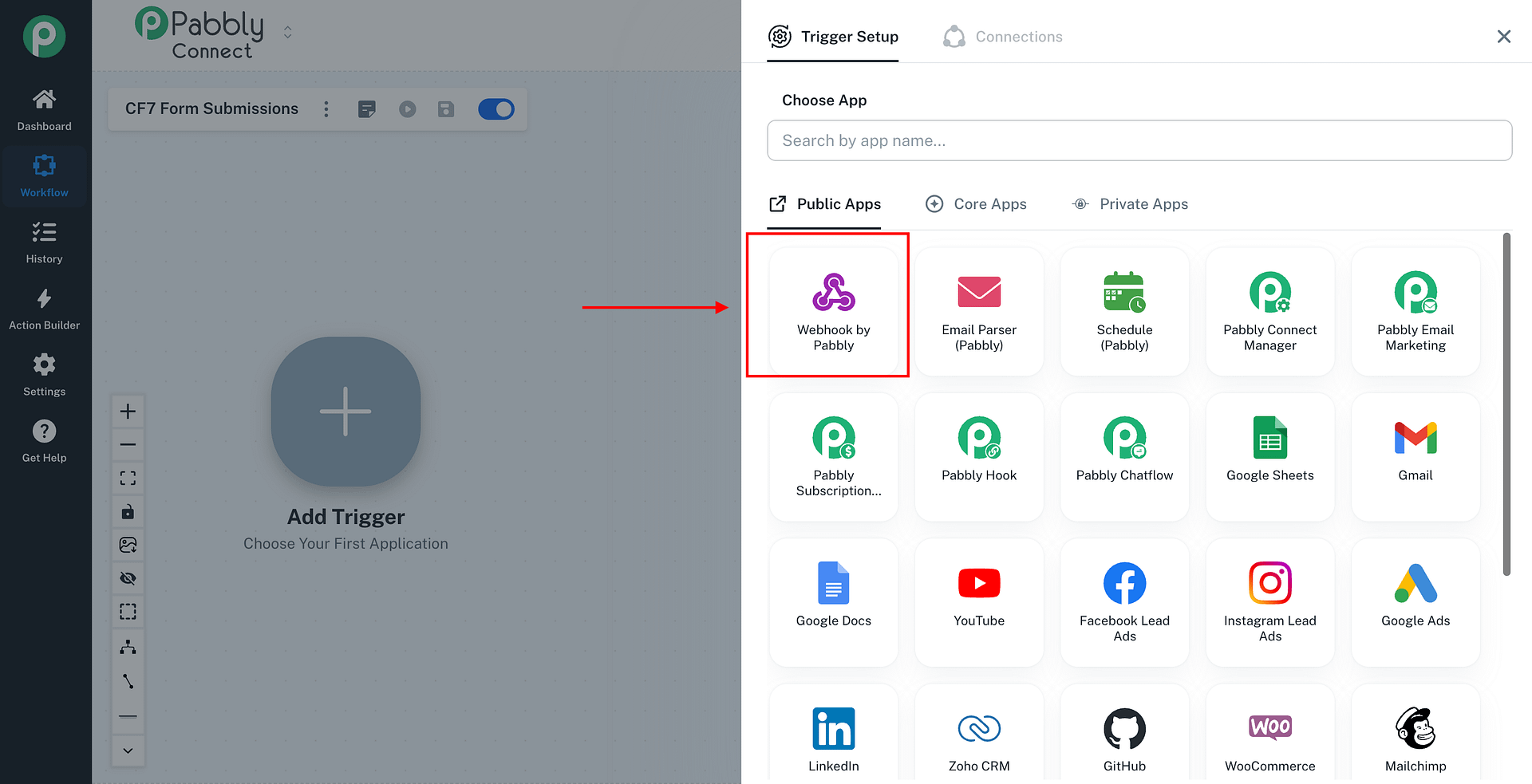Choose Email Parser (Pabbly) app
Viewport: 1532px width, 784px height.
pos(979,311)
